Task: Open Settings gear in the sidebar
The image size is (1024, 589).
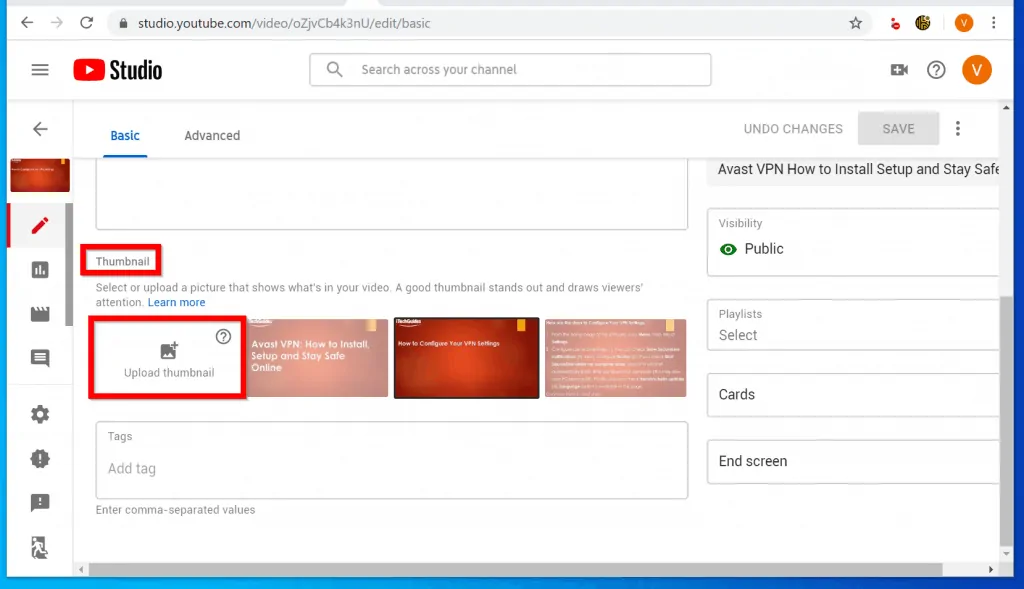Action: pos(40,414)
